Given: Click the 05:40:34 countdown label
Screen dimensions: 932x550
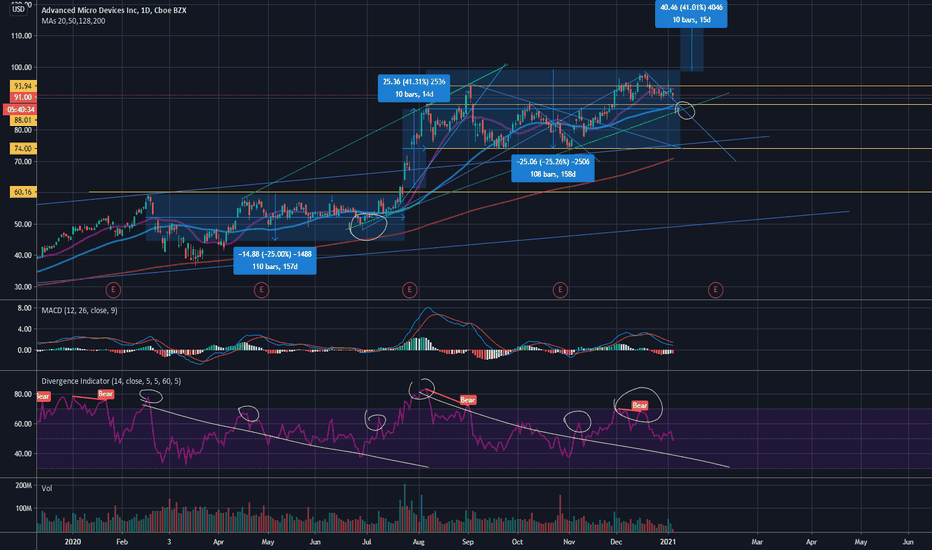Looking at the screenshot, I should [x=20, y=109].
